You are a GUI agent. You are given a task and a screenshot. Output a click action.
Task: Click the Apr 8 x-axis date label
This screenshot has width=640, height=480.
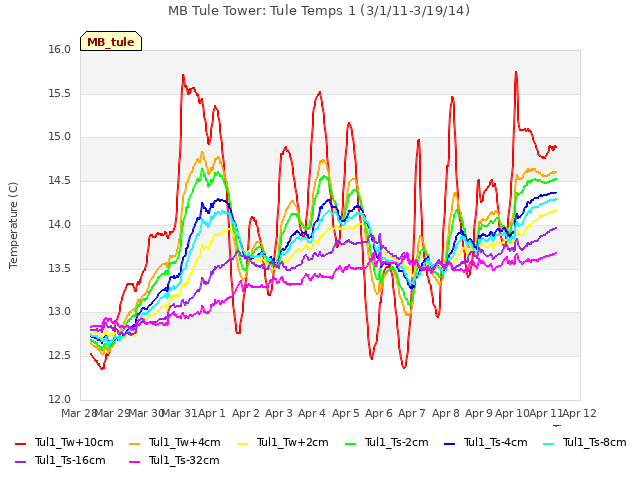point(446,413)
